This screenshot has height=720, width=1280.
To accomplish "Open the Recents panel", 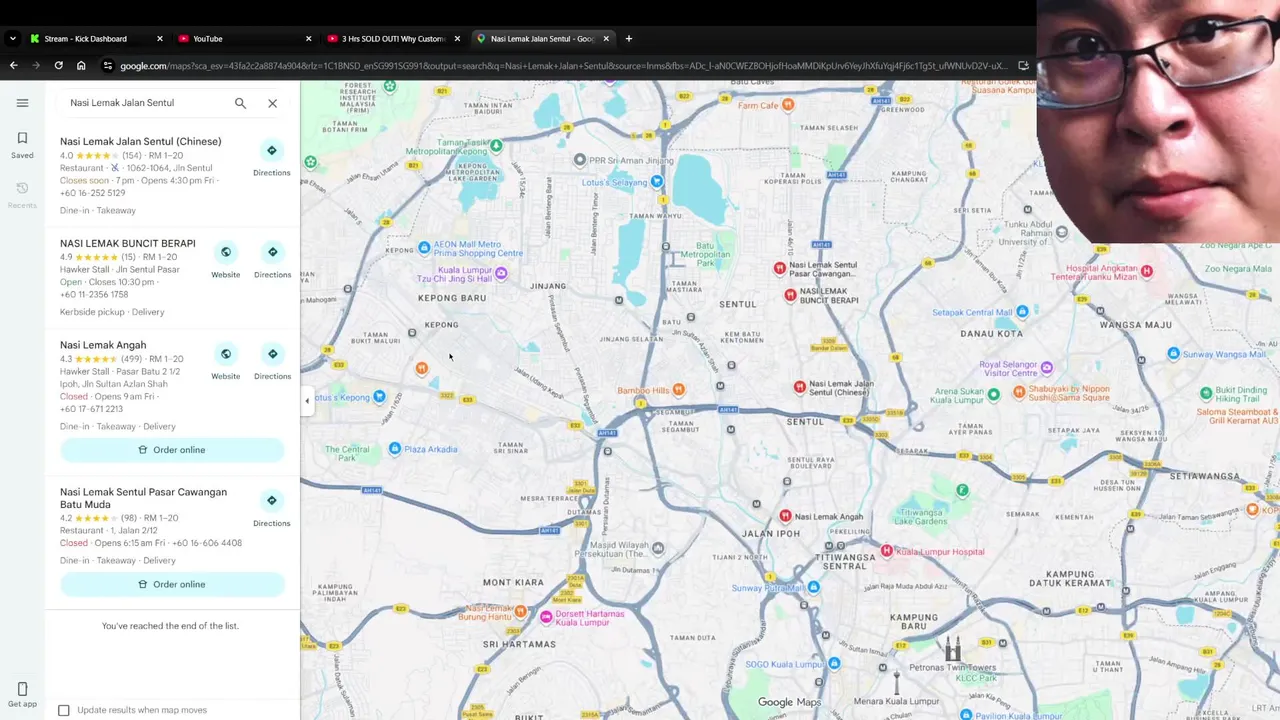I will tap(22, 195).
